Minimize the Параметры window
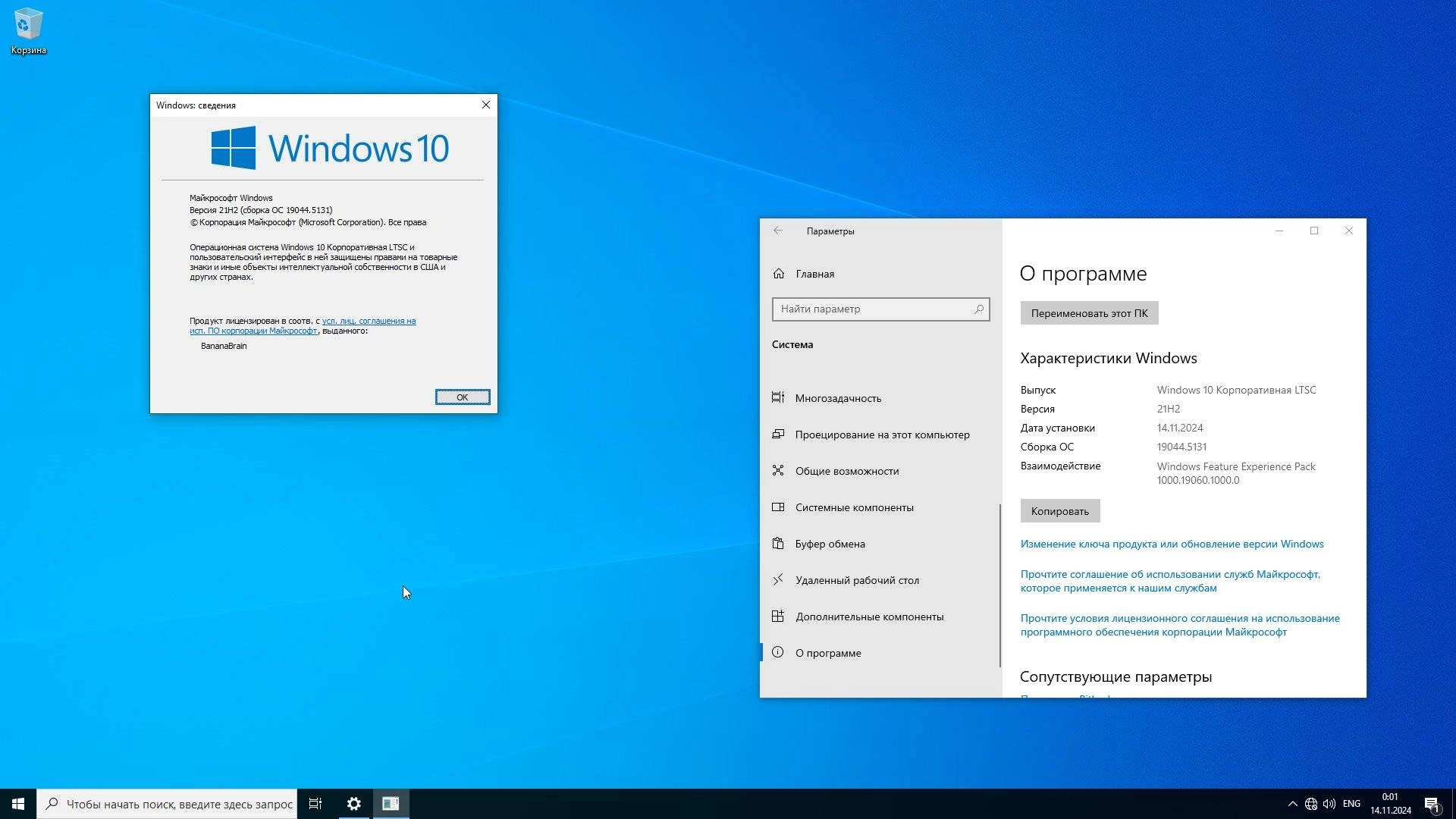Viewport: 1456px width, 819px height. pos(1279,231)
